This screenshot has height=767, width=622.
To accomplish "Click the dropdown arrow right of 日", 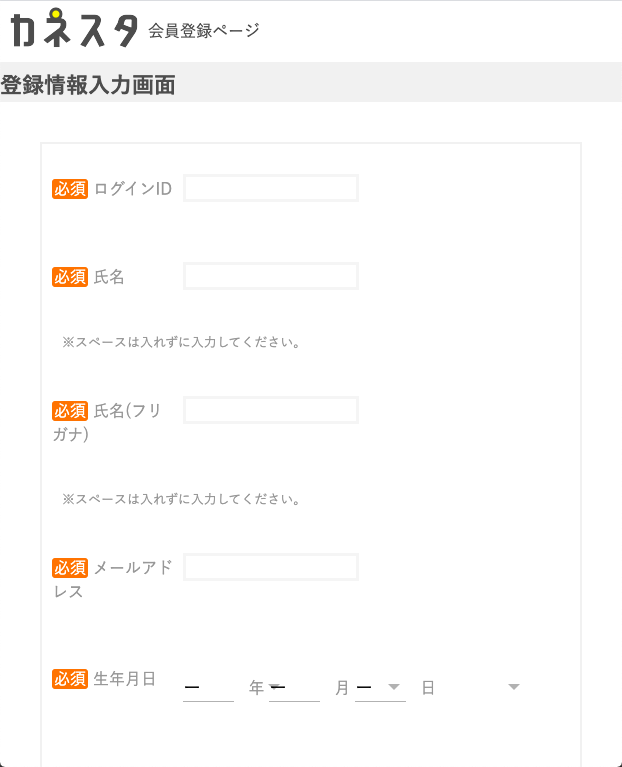I will (513, 687).
